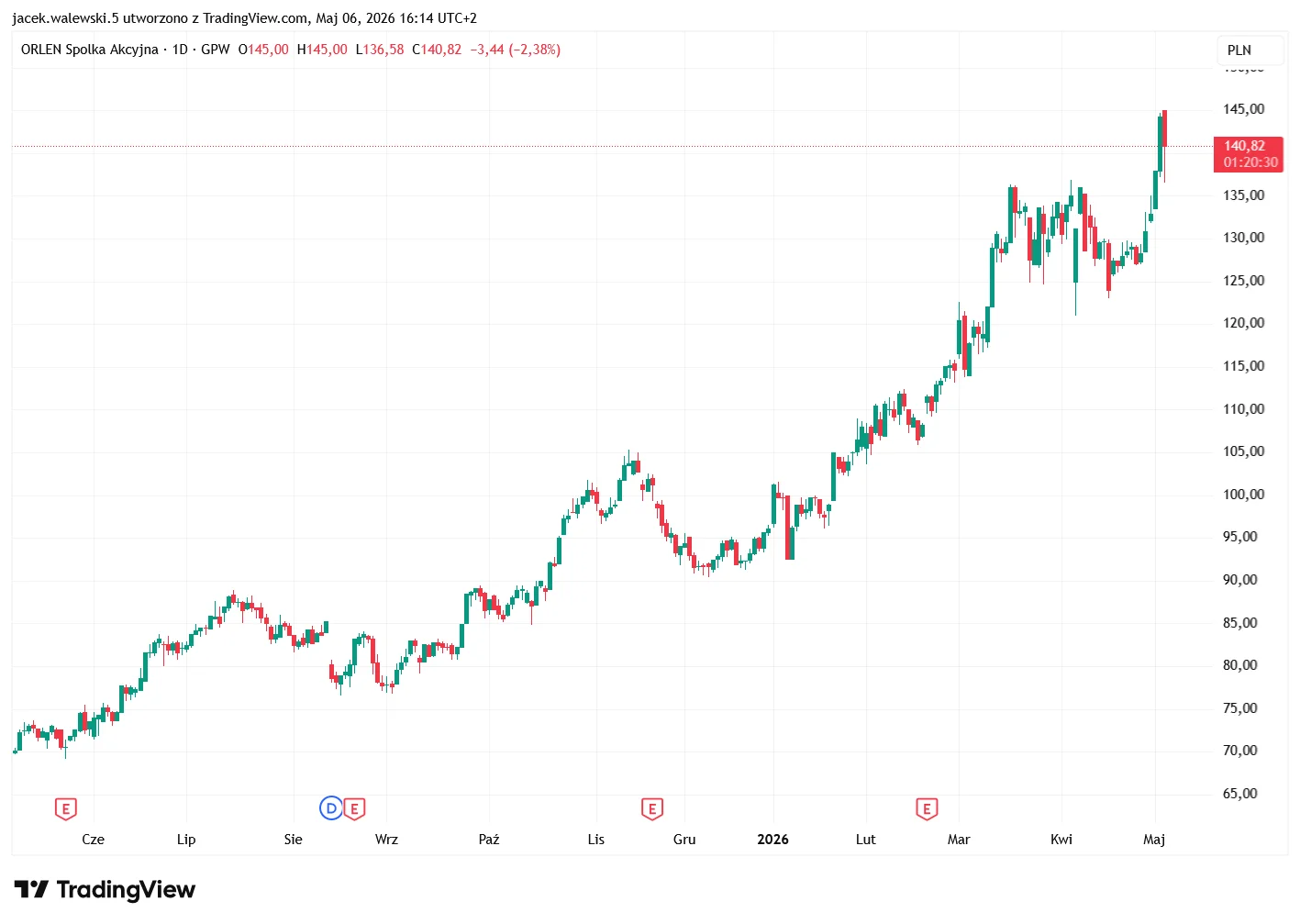Click the 145,00 price axis label
This screenshot has height=924, width=1300.
point(1243,109)
